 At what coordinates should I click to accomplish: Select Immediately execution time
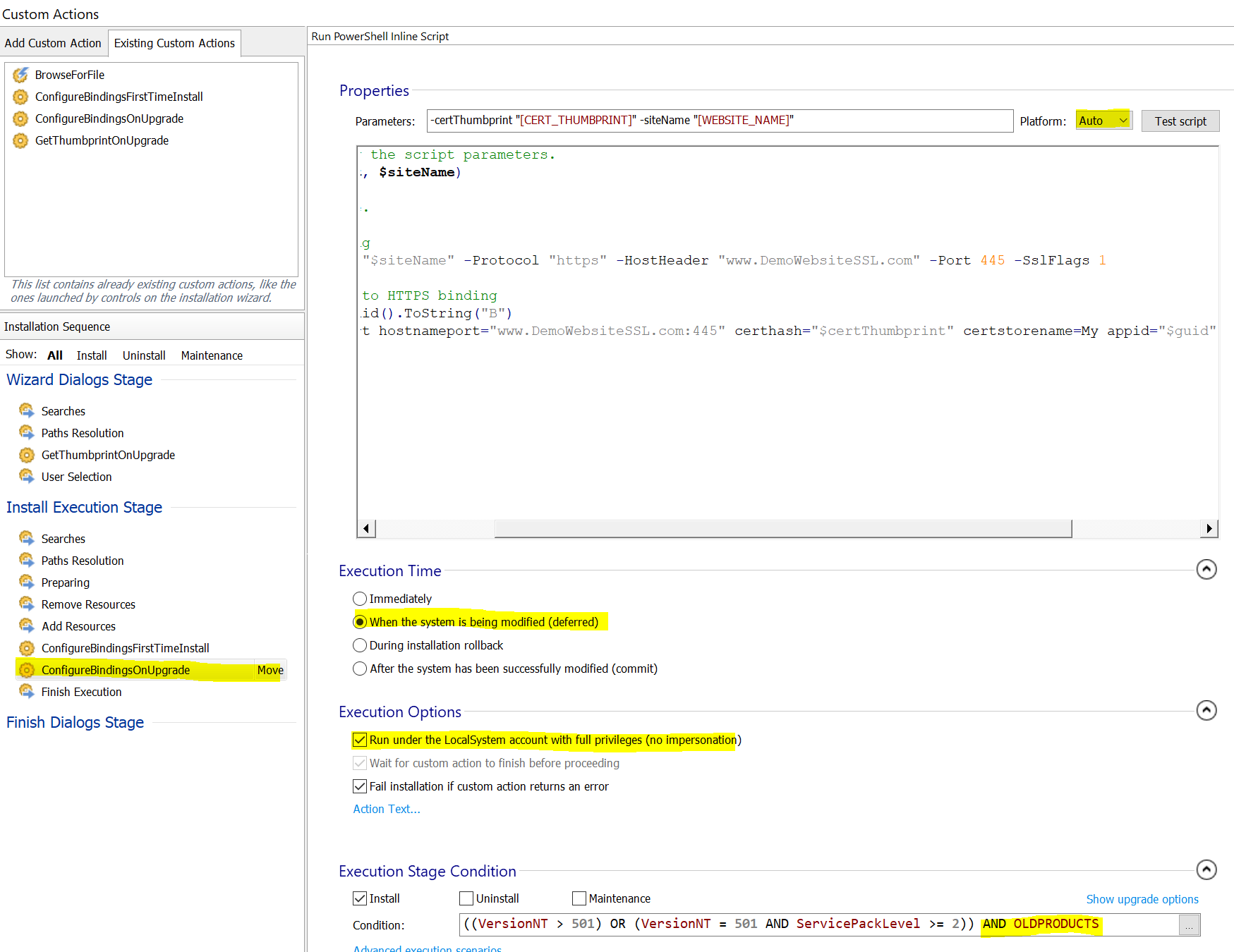[360, 599]
